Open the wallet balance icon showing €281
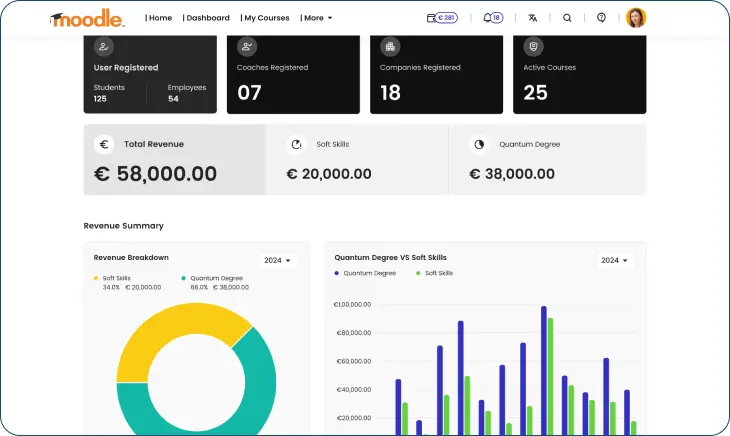 point(442,18)
